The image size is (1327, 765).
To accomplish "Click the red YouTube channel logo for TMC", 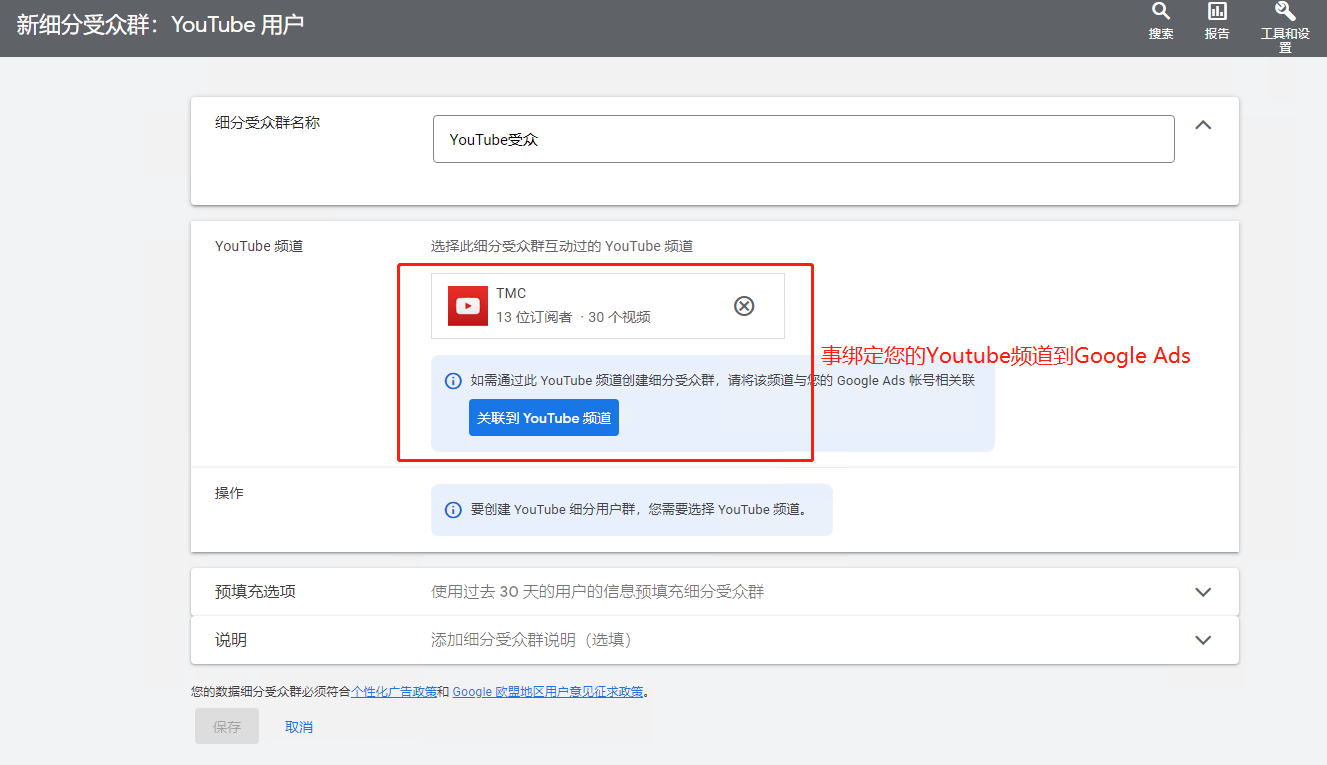I will click(467, 306).
